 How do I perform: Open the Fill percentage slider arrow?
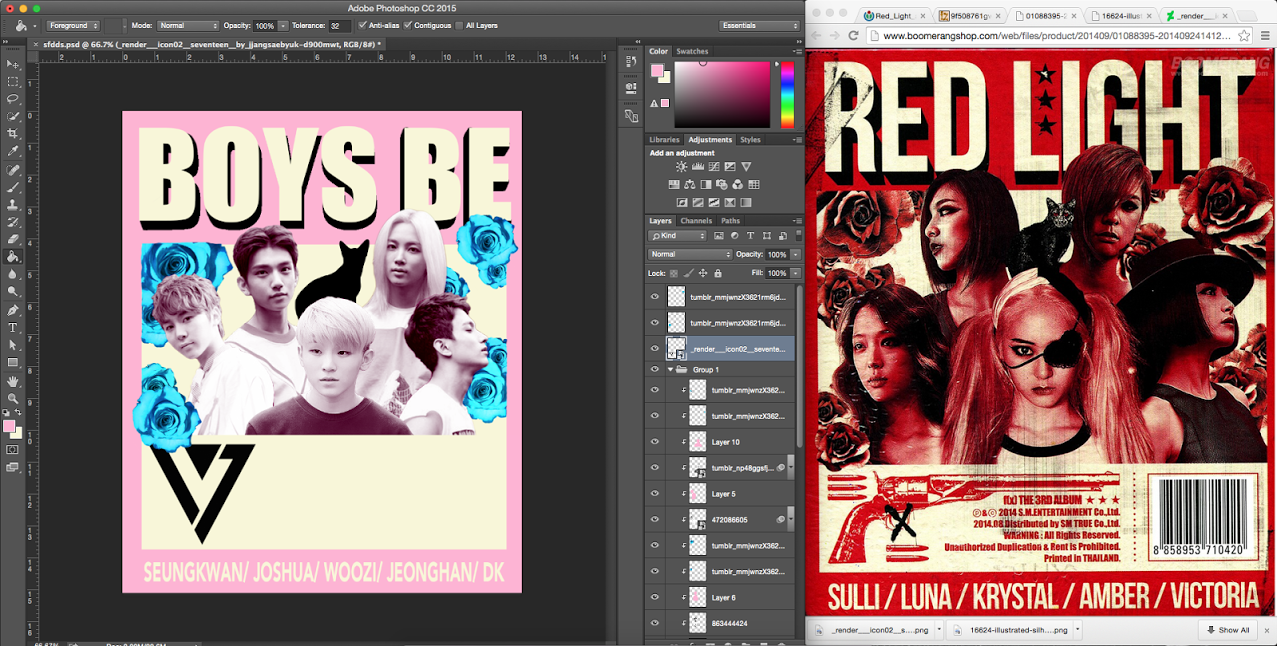(x=795, y=273)
